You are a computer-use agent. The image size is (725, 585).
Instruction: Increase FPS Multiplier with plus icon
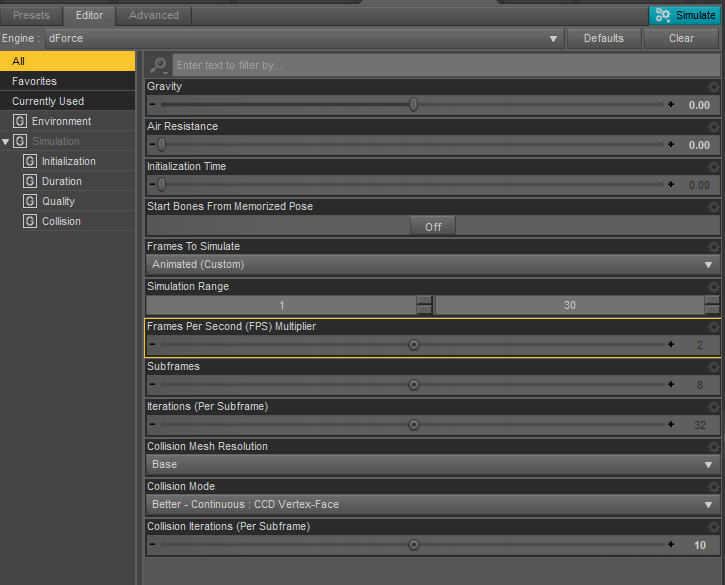coord(671,344)
